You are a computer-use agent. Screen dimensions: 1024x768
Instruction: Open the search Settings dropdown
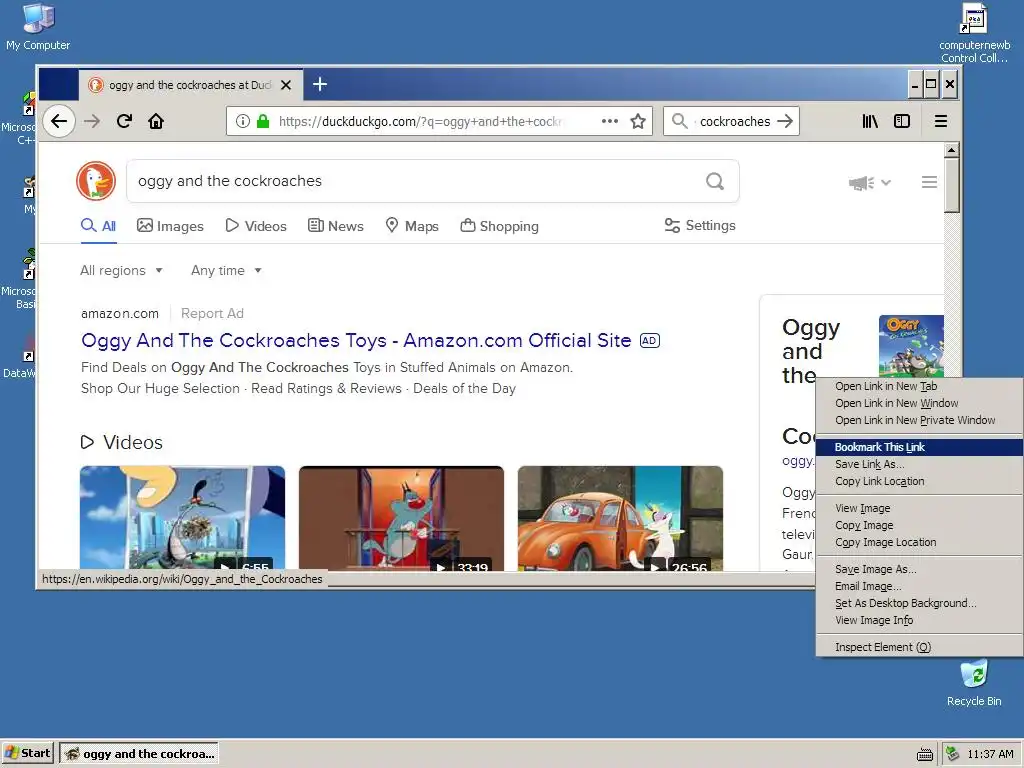click(x=700, y=225)
